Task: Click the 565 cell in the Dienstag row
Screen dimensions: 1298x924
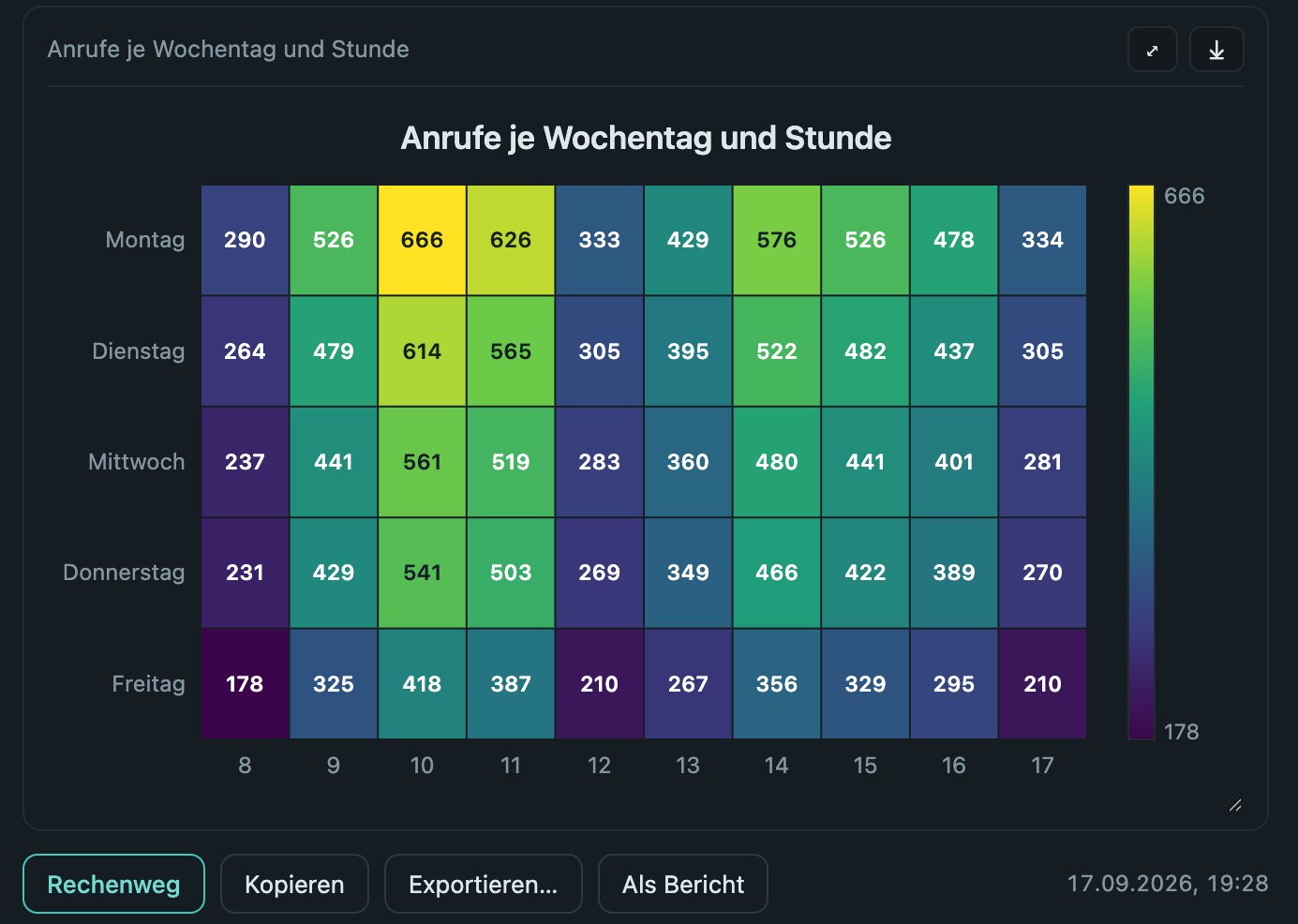Action: tap(511, 351)
